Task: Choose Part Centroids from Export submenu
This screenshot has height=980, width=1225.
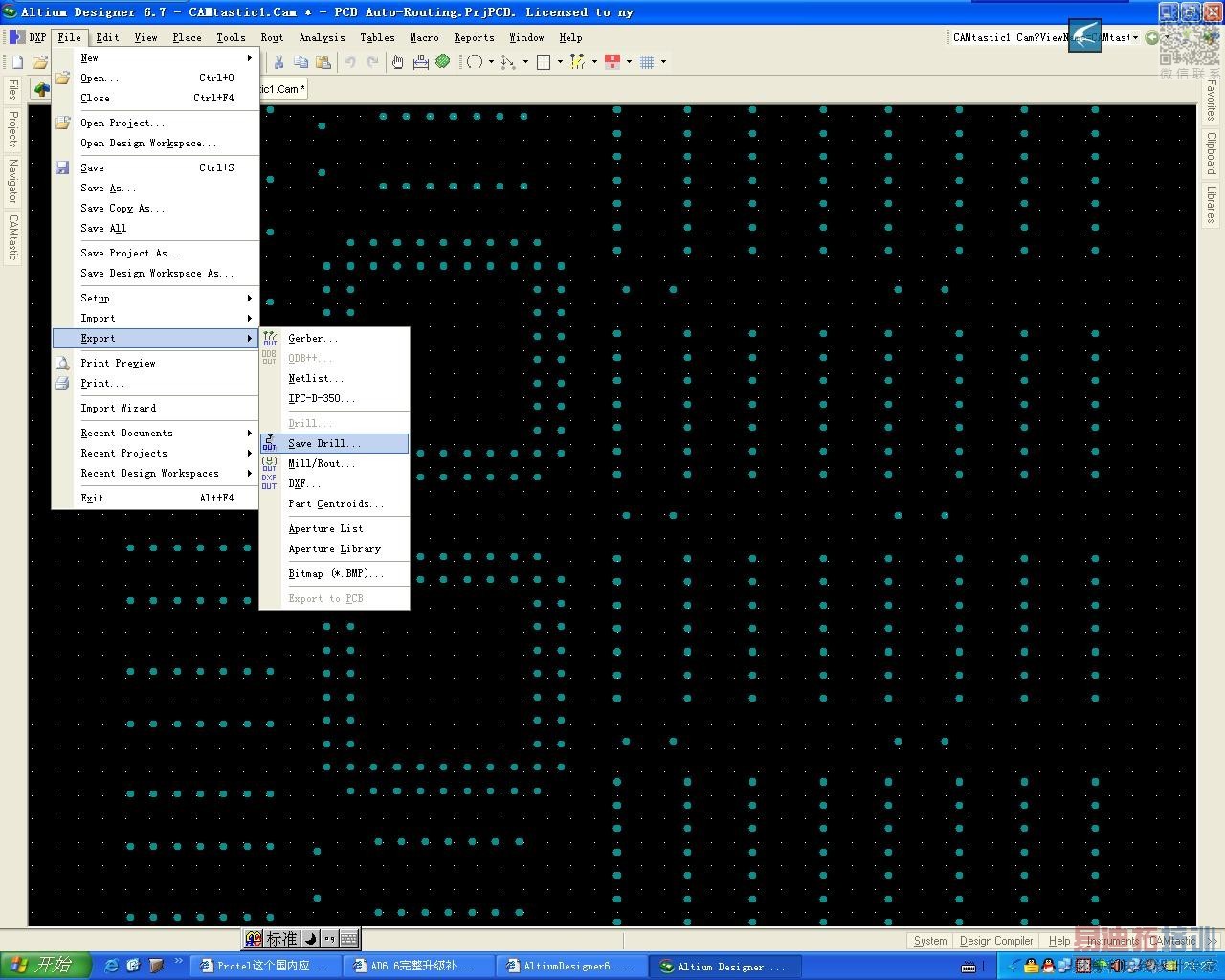Action: pos(335,503)
